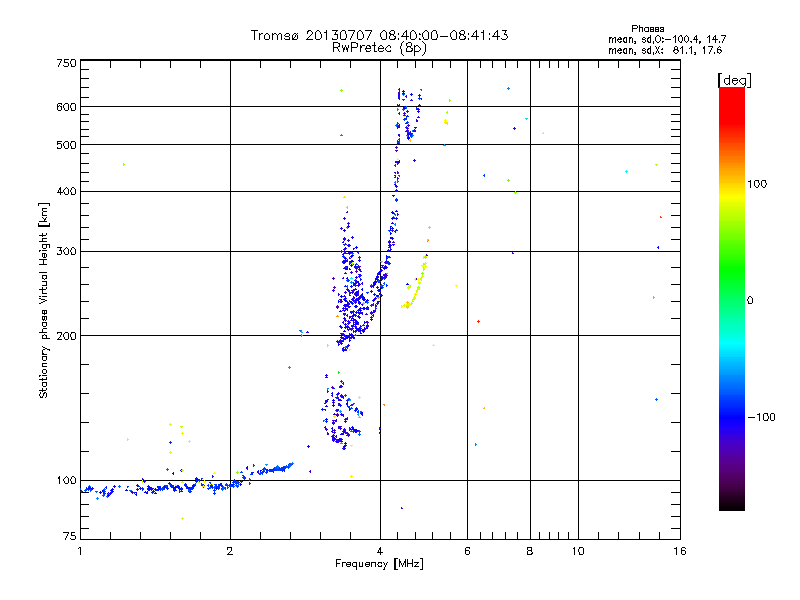Click the plot title "Tromsø 20130707 08:40:00-08:41:43"

(379, 35)
